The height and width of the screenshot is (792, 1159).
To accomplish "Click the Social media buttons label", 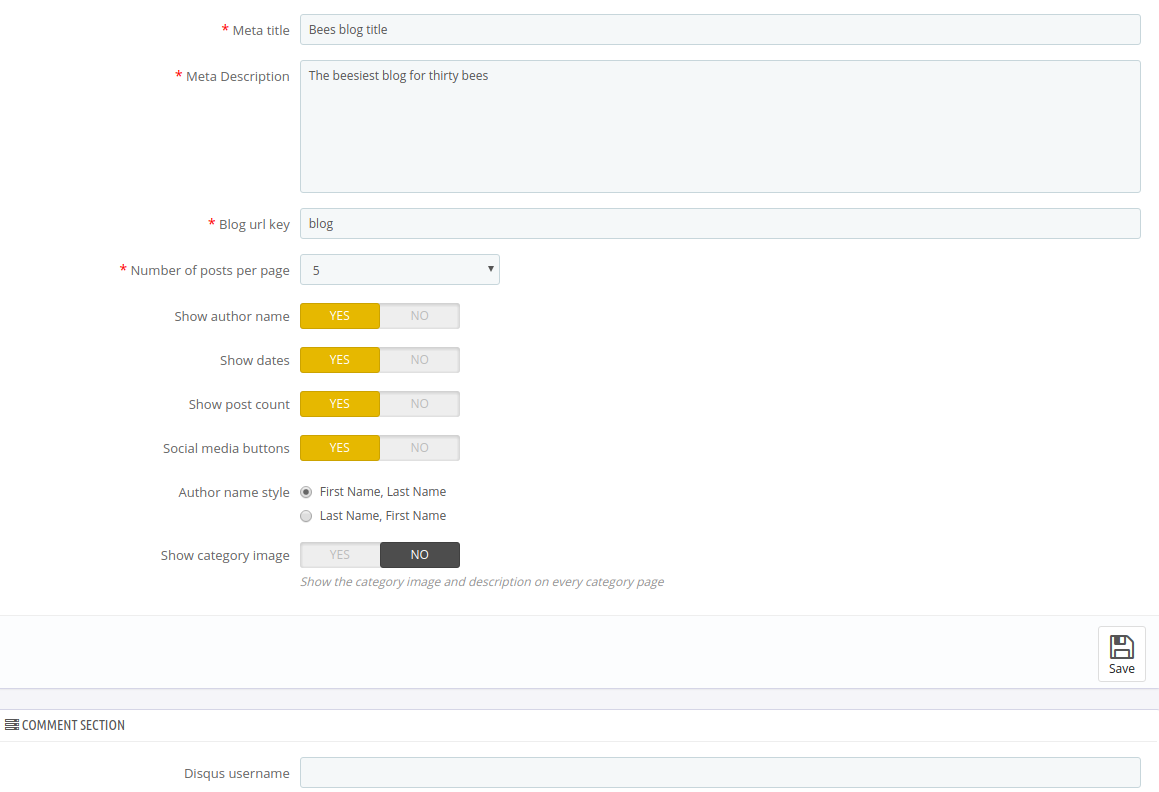I will (226, 449).
